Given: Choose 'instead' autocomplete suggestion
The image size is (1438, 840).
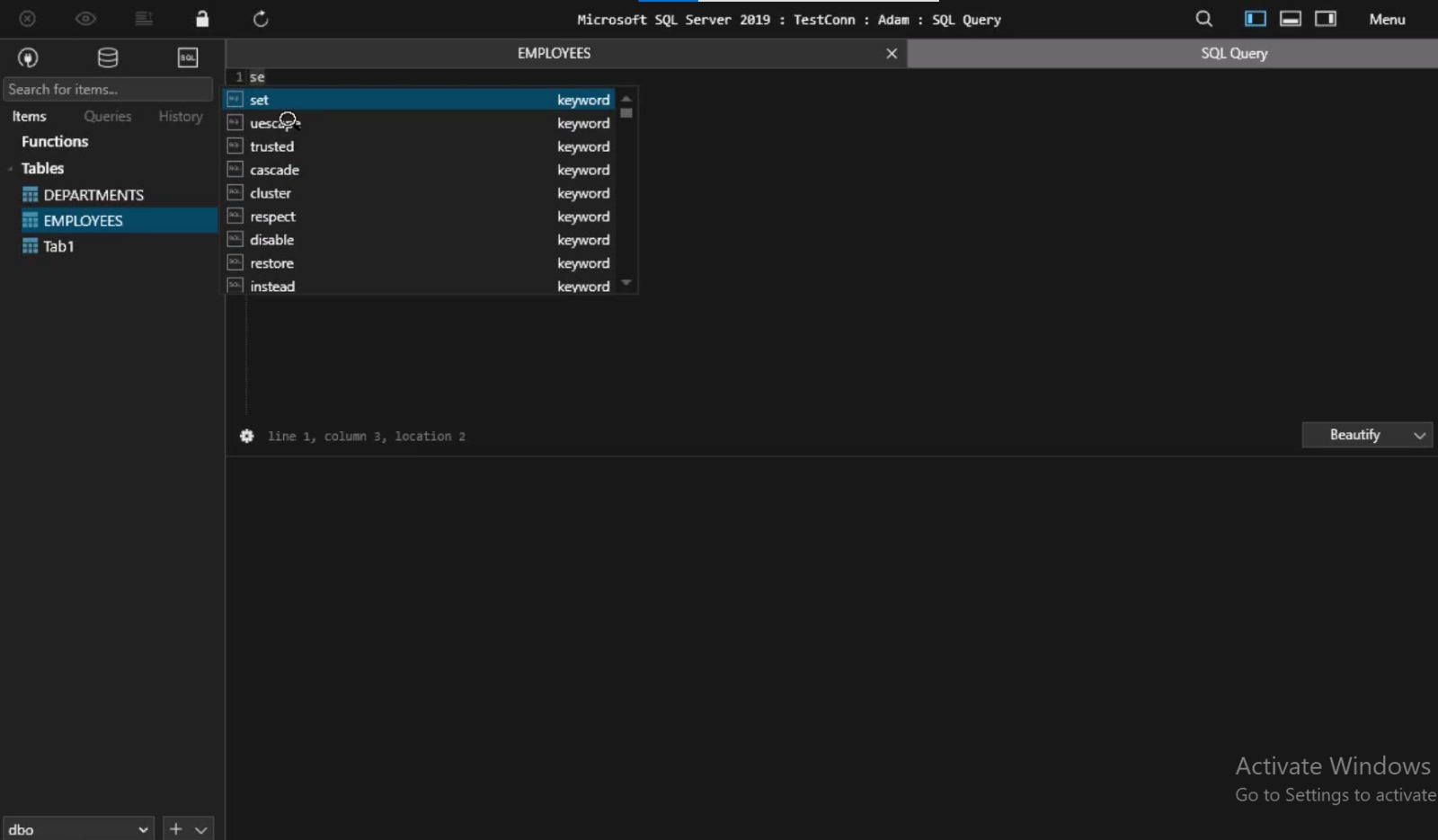Looking at the screenshot, I should (x=419, y=285).
